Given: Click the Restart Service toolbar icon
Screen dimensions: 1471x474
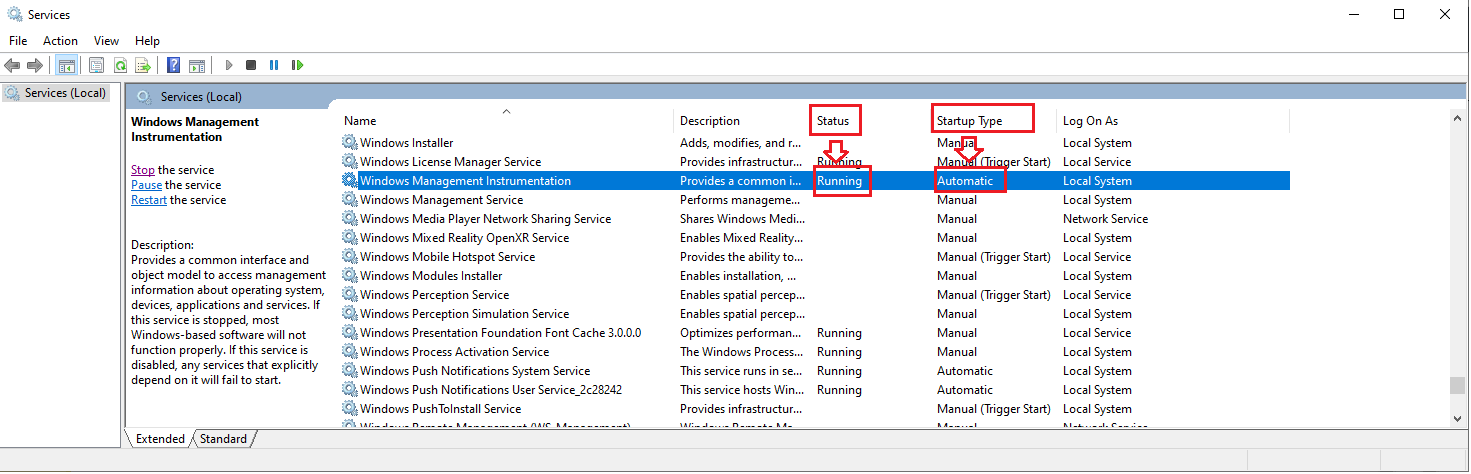Looking at the screenshot, I should click(x=297, y=65).
